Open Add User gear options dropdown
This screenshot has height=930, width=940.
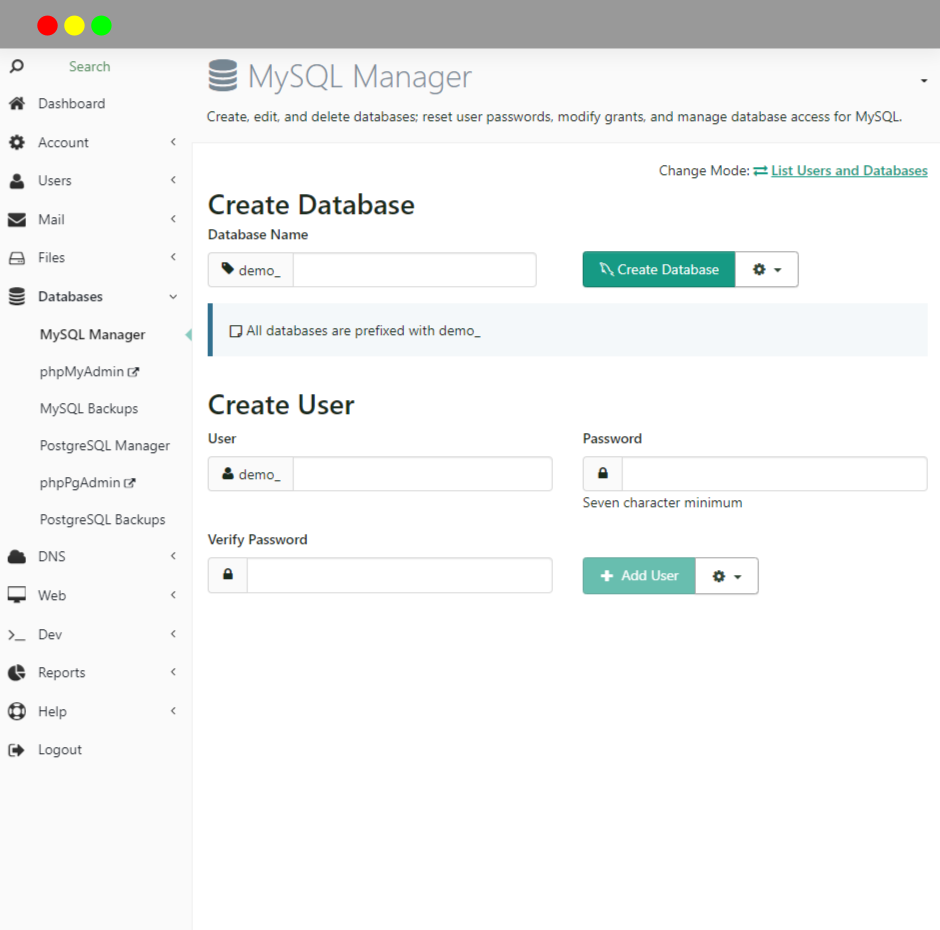727,576
